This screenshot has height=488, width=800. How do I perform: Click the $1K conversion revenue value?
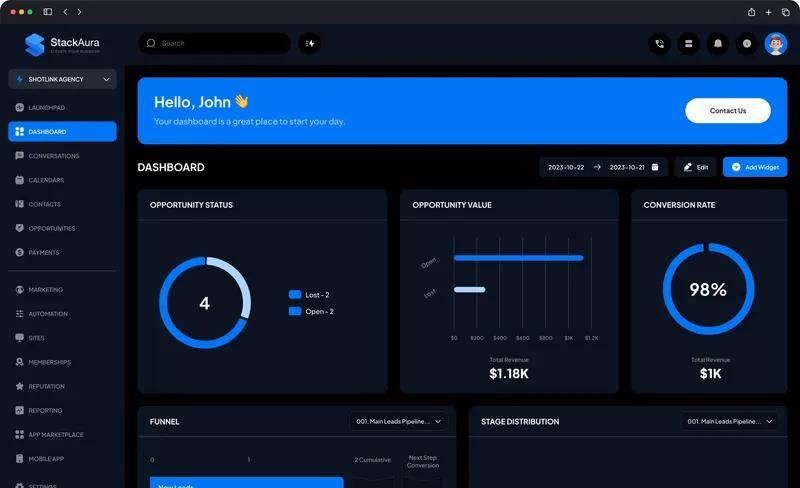pyautogui.click(x=710, y=374)
